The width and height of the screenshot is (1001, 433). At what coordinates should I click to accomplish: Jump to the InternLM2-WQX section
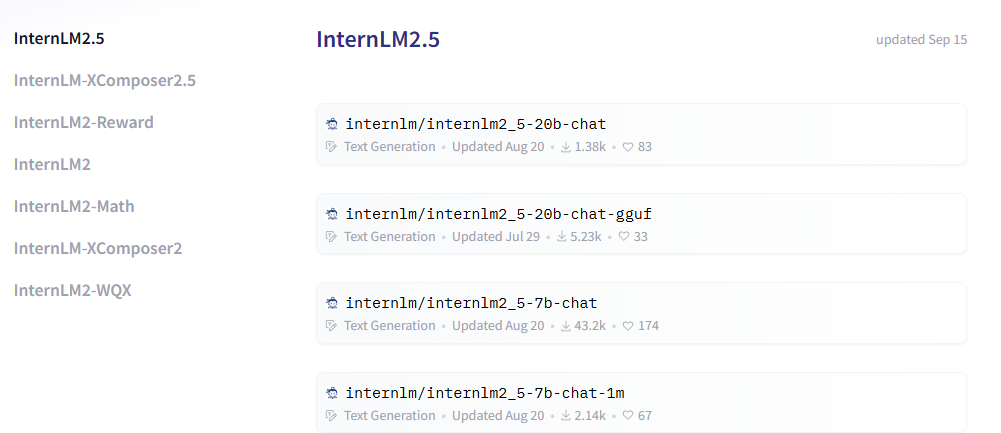(x=72, y=290)
